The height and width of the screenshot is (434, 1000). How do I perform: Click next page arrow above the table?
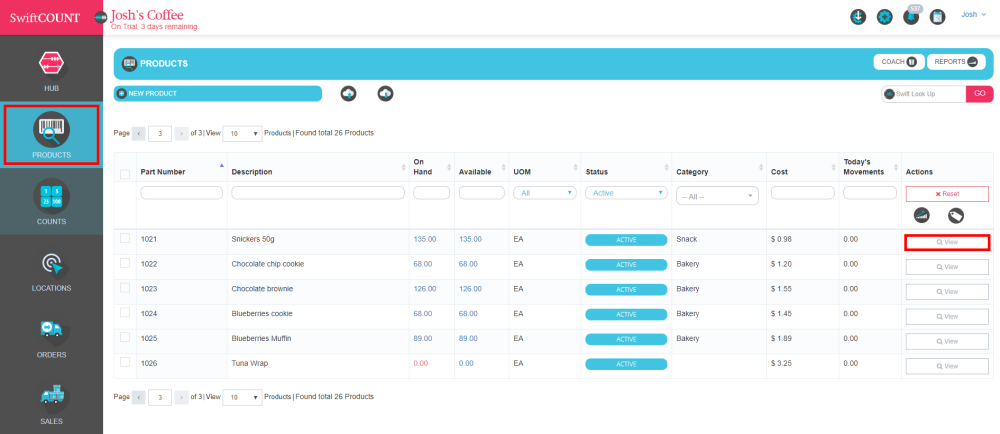pos(181,133)
